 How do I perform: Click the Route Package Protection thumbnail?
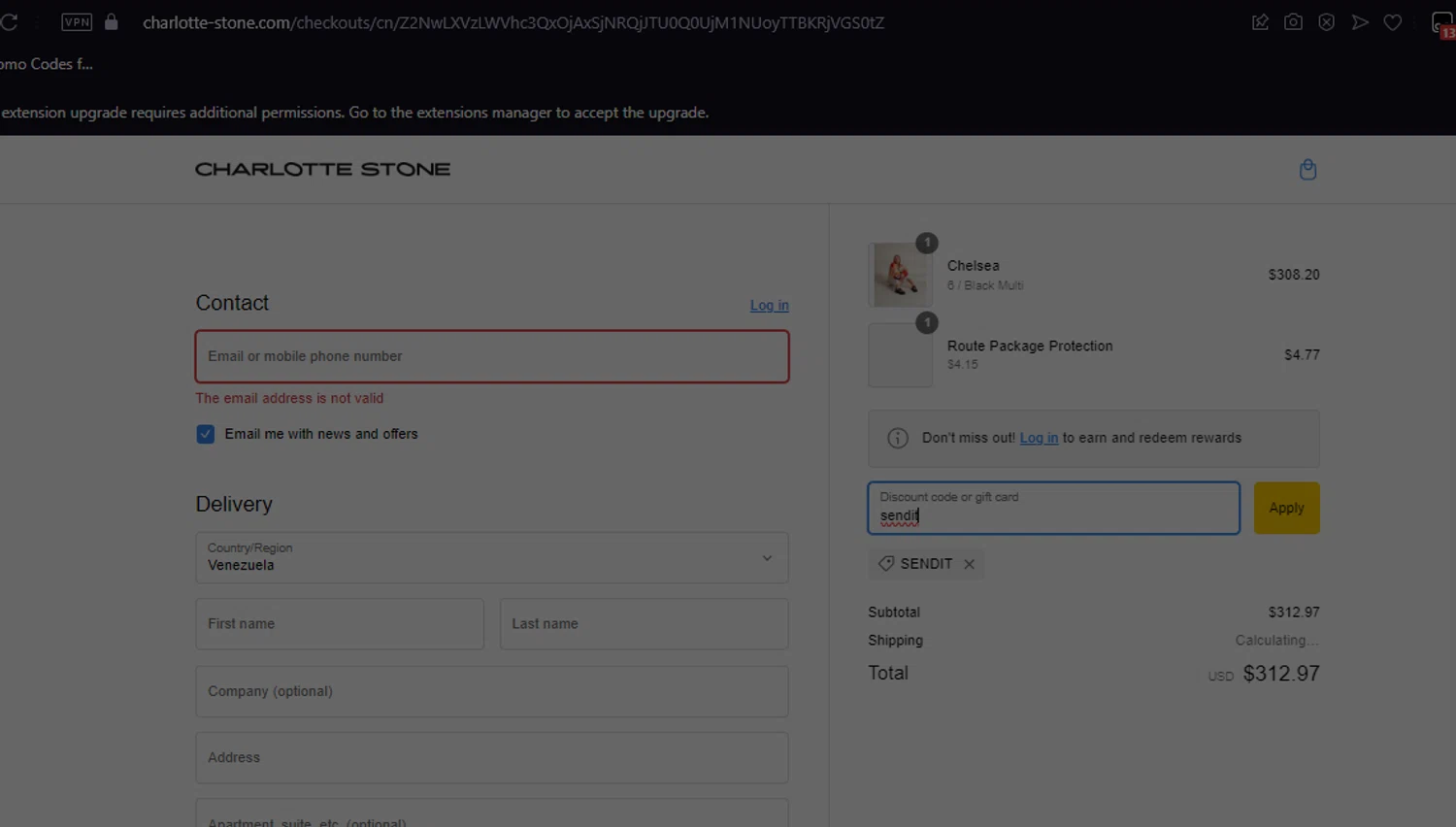point(900,355)
